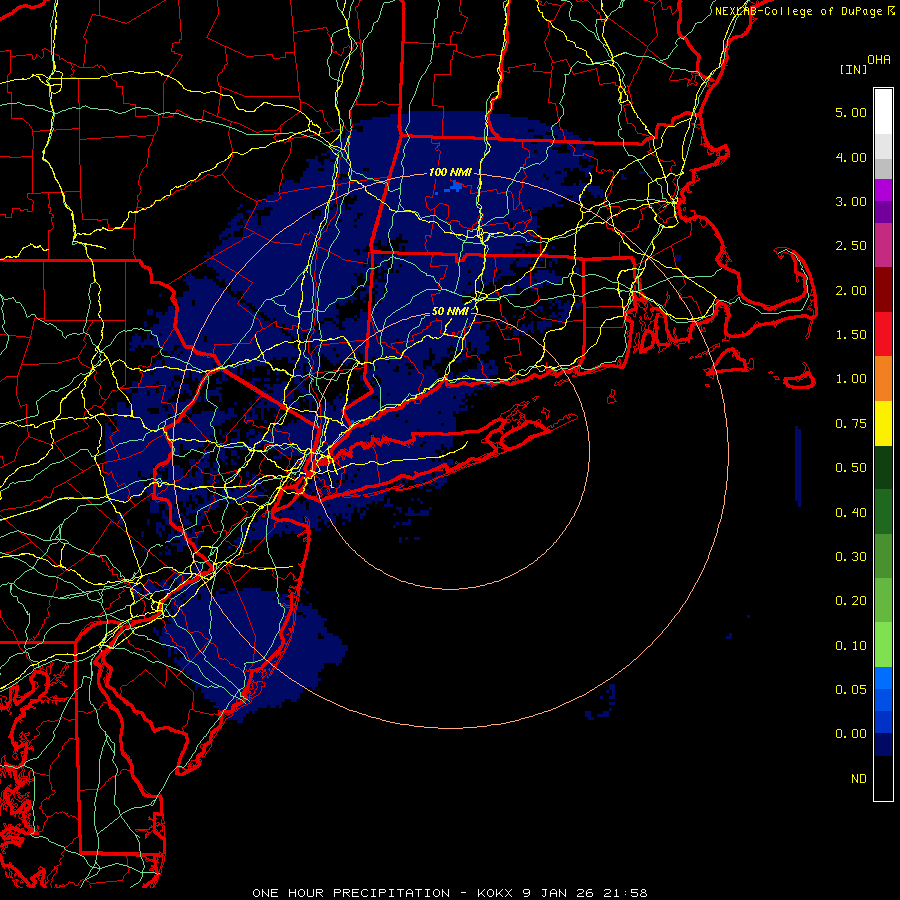Click the 1.50 legend value label

(x=851, y=335)
